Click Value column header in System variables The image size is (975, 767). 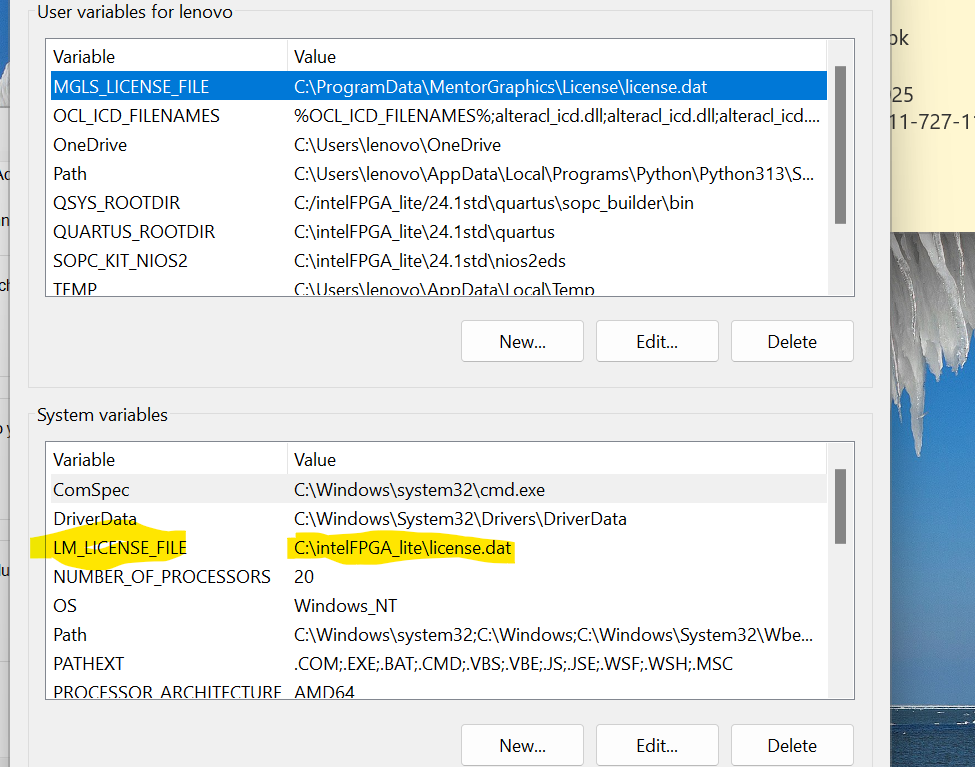point(315,460)
